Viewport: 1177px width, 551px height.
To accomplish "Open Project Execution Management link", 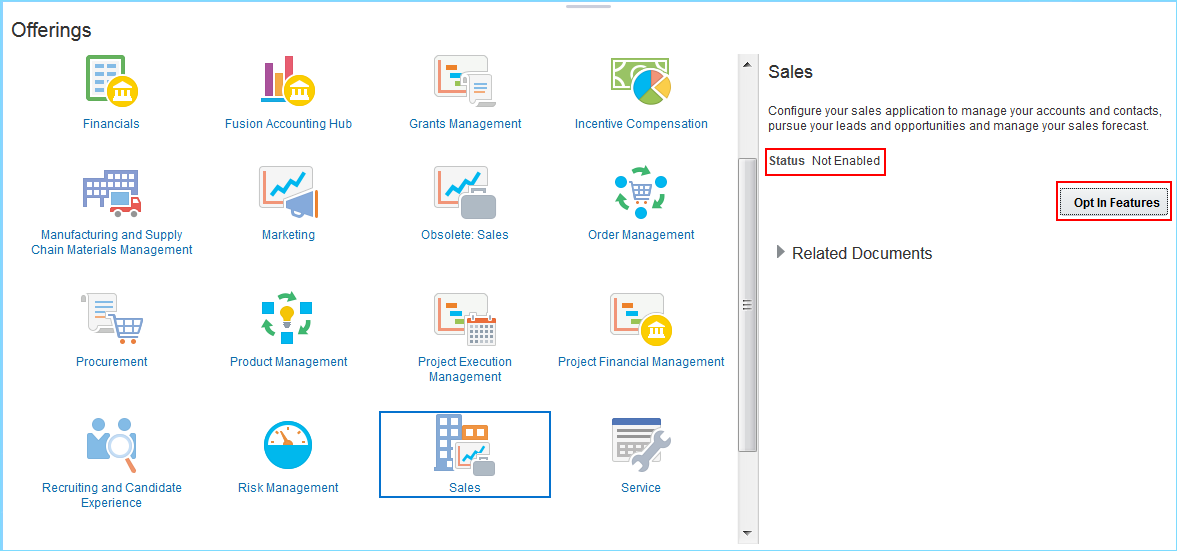I will (465, 369).
